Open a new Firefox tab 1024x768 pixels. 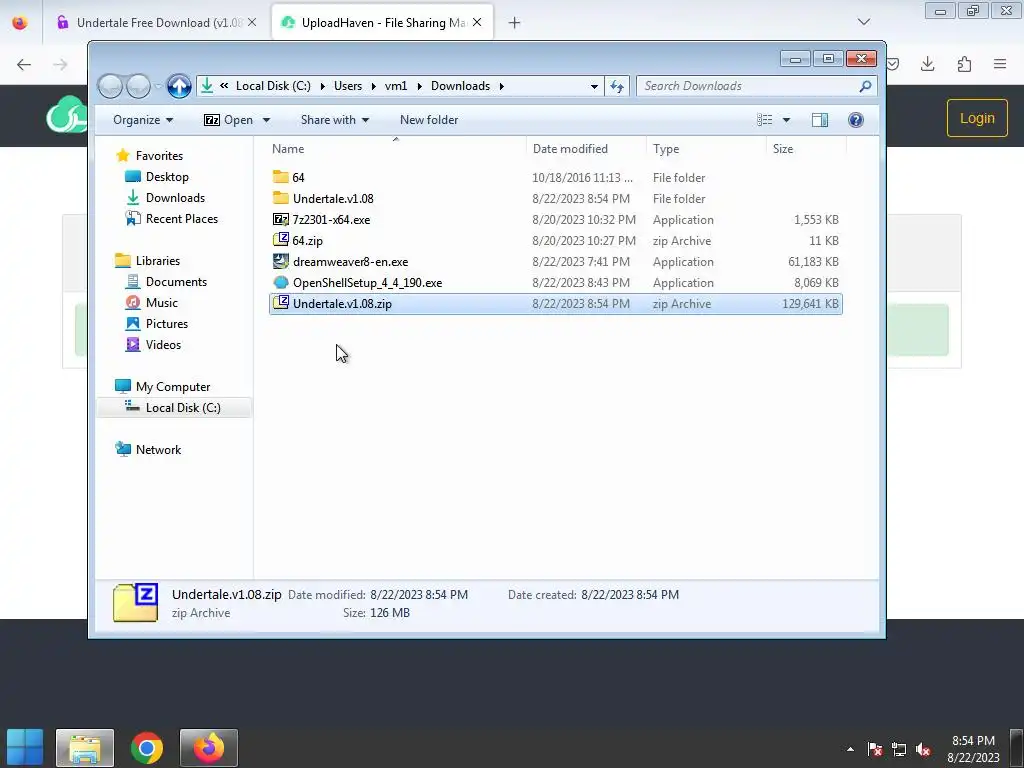(x=515, y=23)
